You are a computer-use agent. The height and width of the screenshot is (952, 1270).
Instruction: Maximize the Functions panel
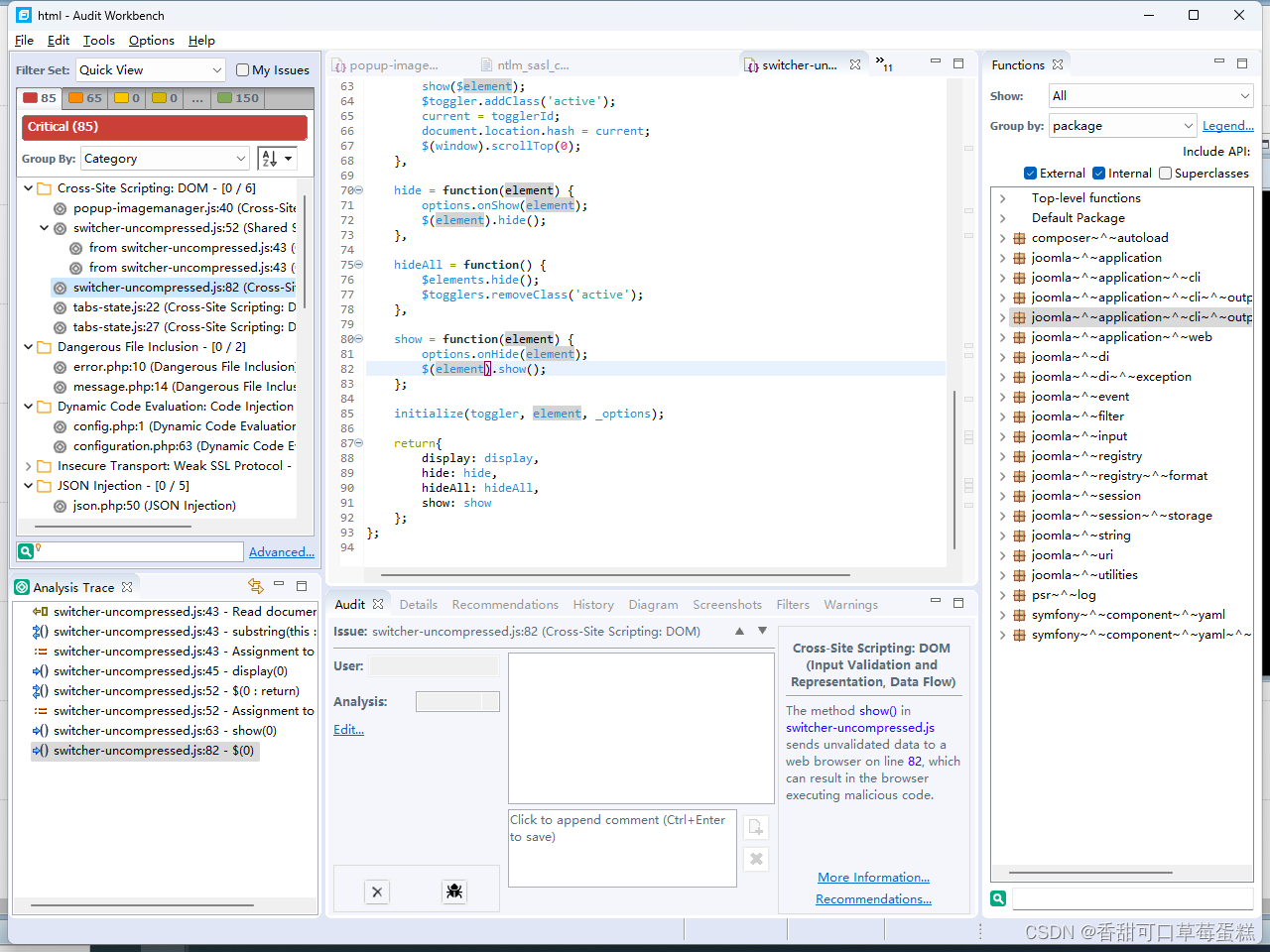1242,63
